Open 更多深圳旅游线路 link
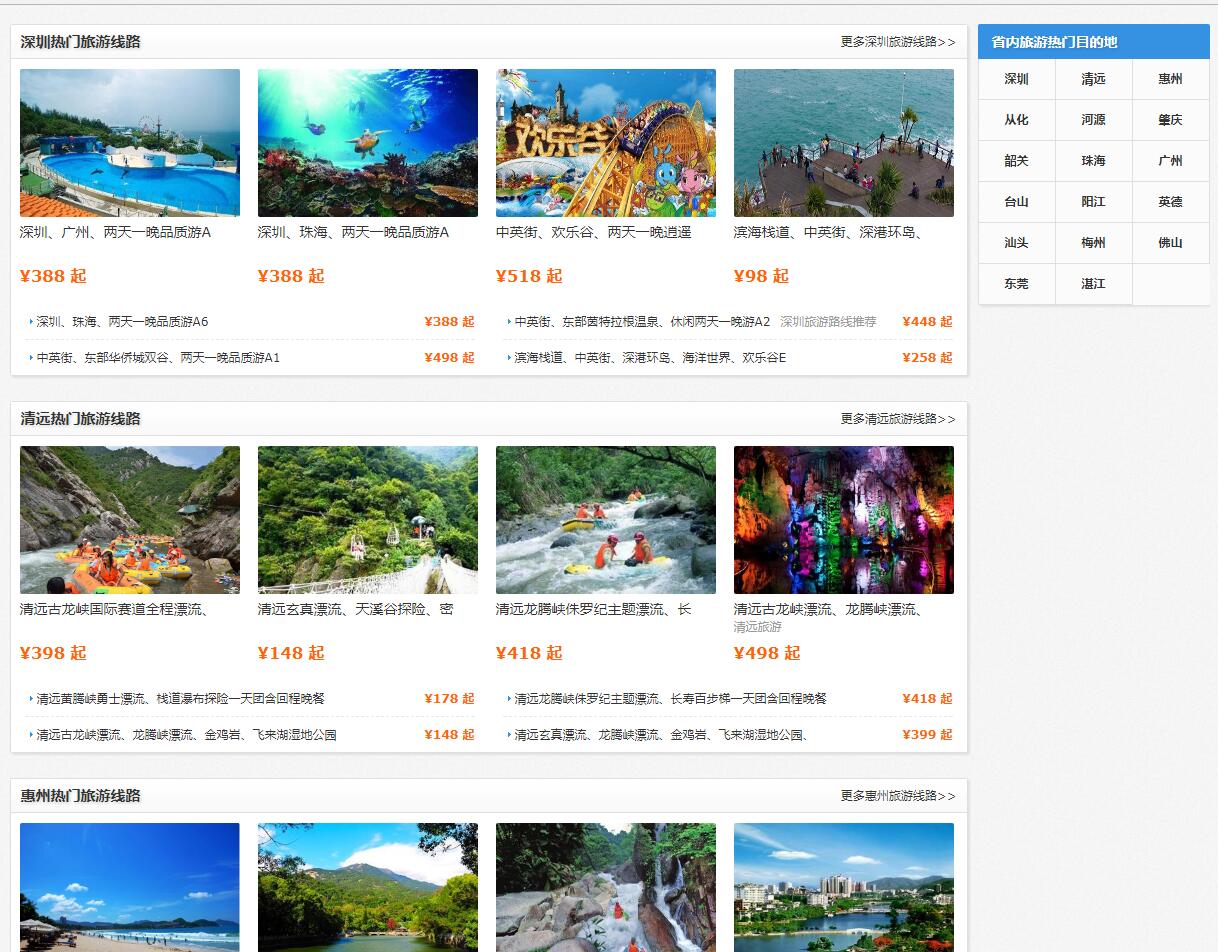The height and width of the screenshot is (952, 1218). (x=897, y=42)
